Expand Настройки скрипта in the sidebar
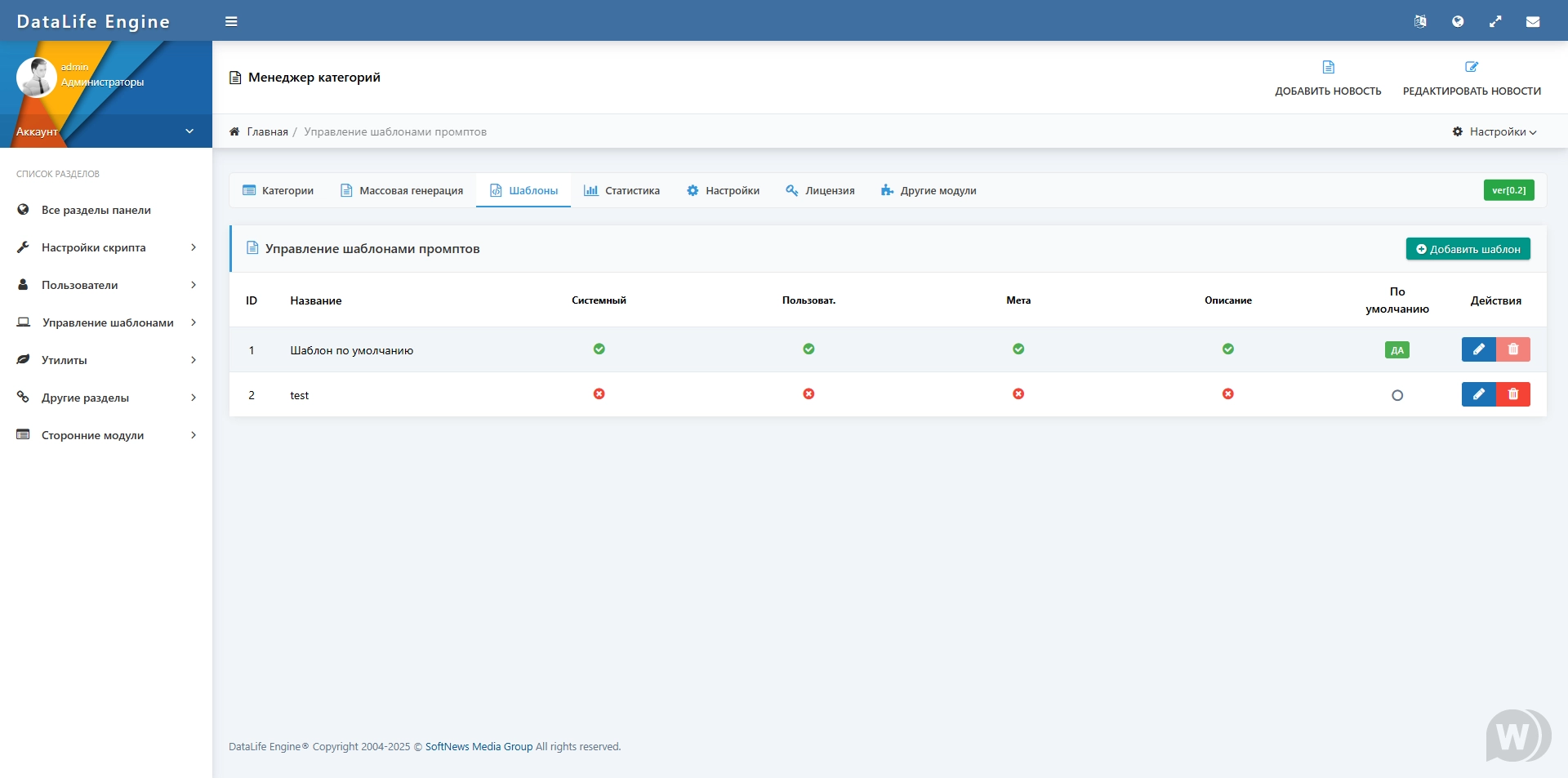 (106, 247)
